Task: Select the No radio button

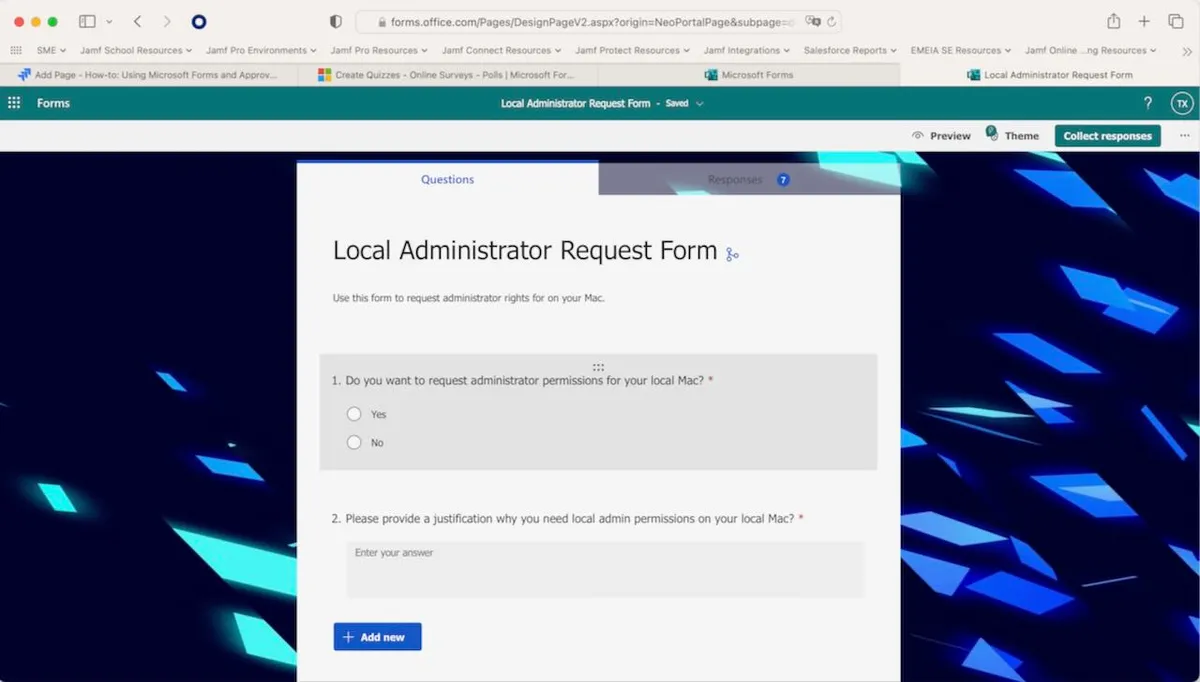Action: click(354, 442)
